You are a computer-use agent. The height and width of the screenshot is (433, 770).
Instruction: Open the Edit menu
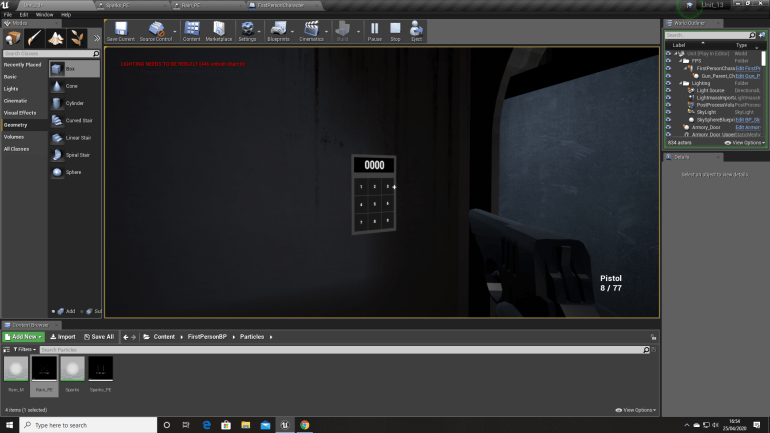[24, 15]
